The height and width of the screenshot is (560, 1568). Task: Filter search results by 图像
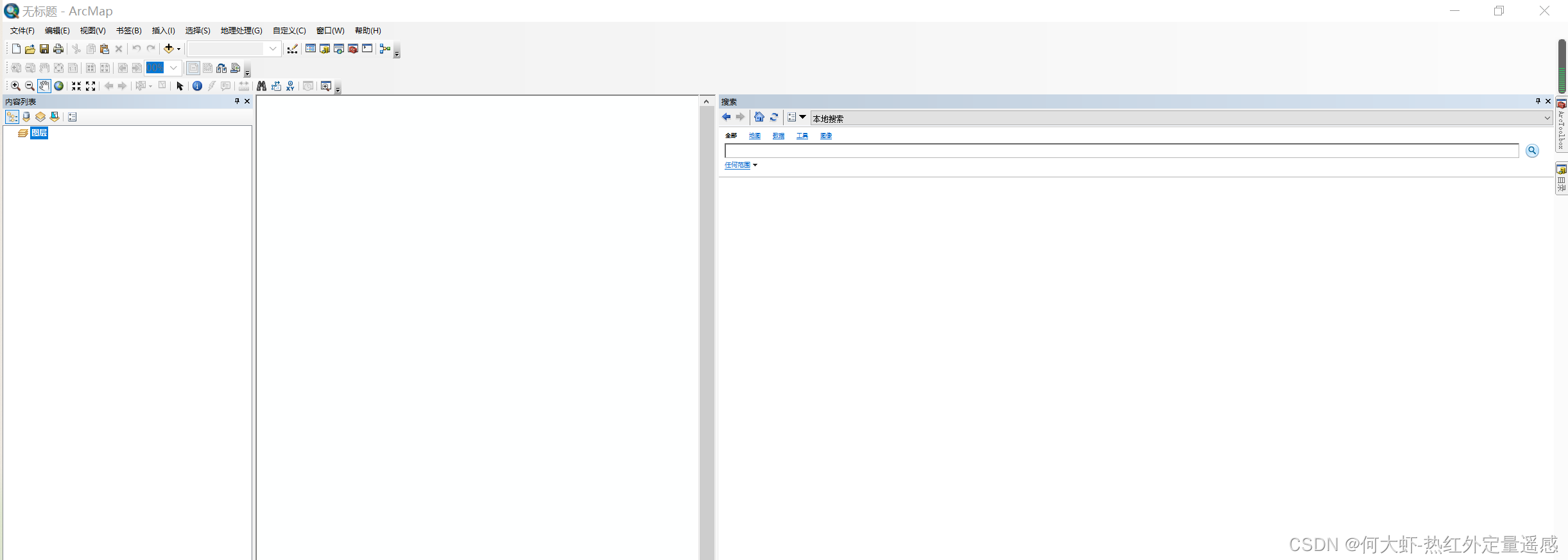(826, 136)
